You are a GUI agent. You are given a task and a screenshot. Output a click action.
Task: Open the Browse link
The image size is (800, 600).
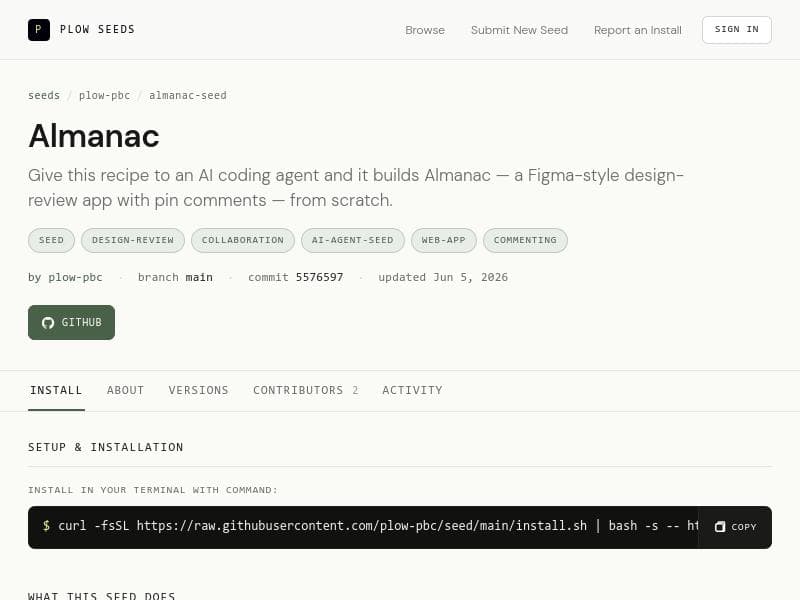pyautogui.click(x=425, y=30)
